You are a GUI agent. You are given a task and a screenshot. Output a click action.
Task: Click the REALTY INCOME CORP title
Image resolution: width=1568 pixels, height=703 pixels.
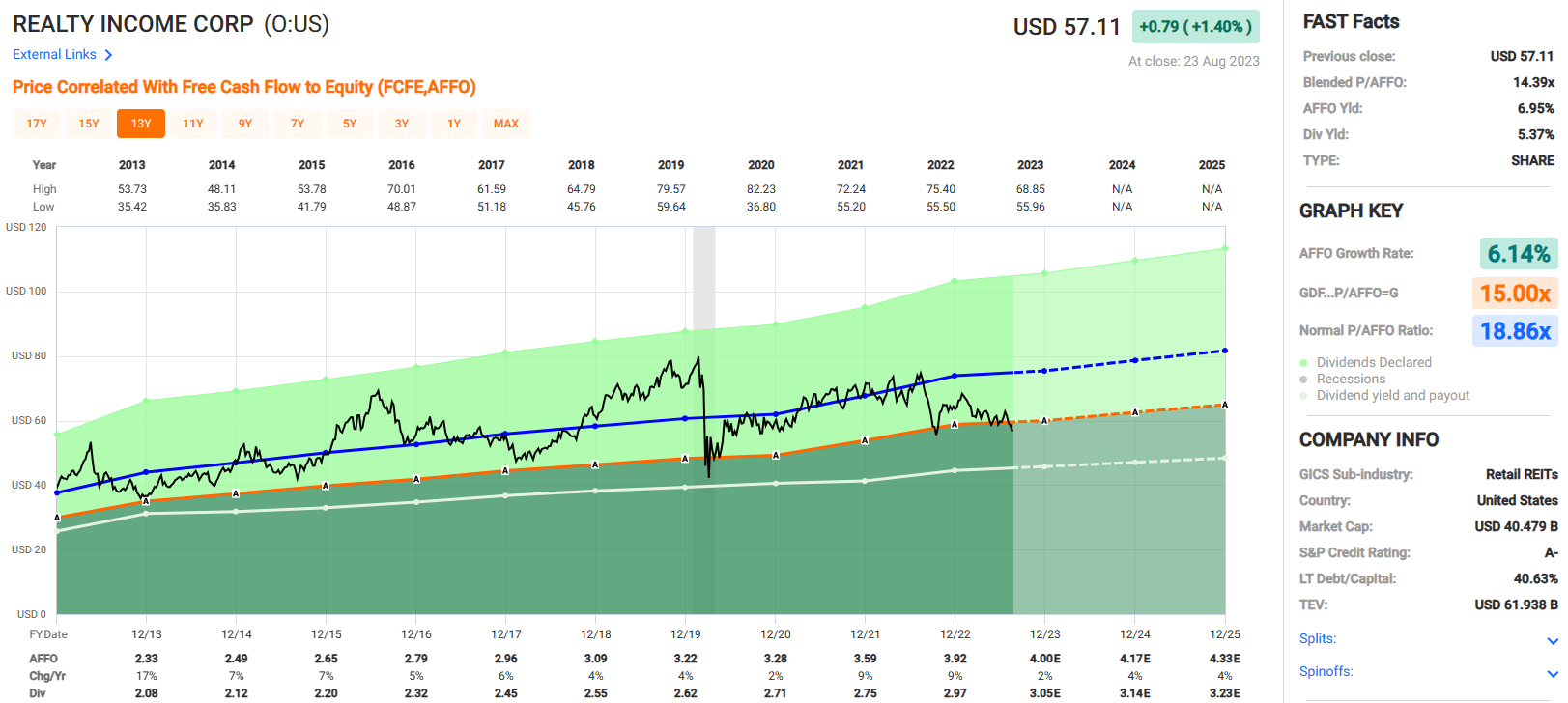pos(133,24)
